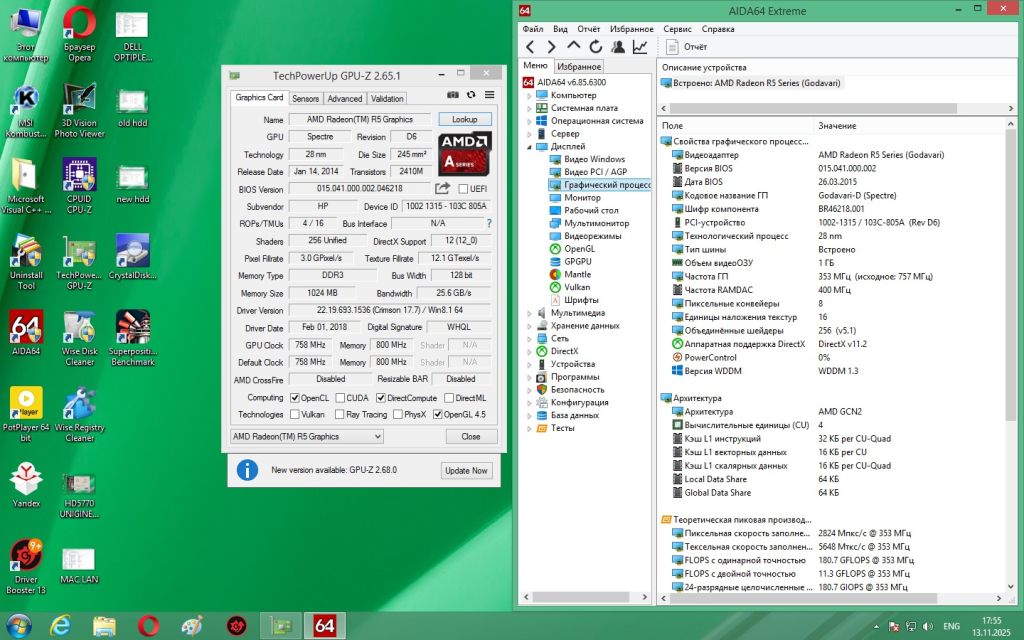
Task: Select PotPlayer 64 bit desktop icon
Action: click(26, 414)
